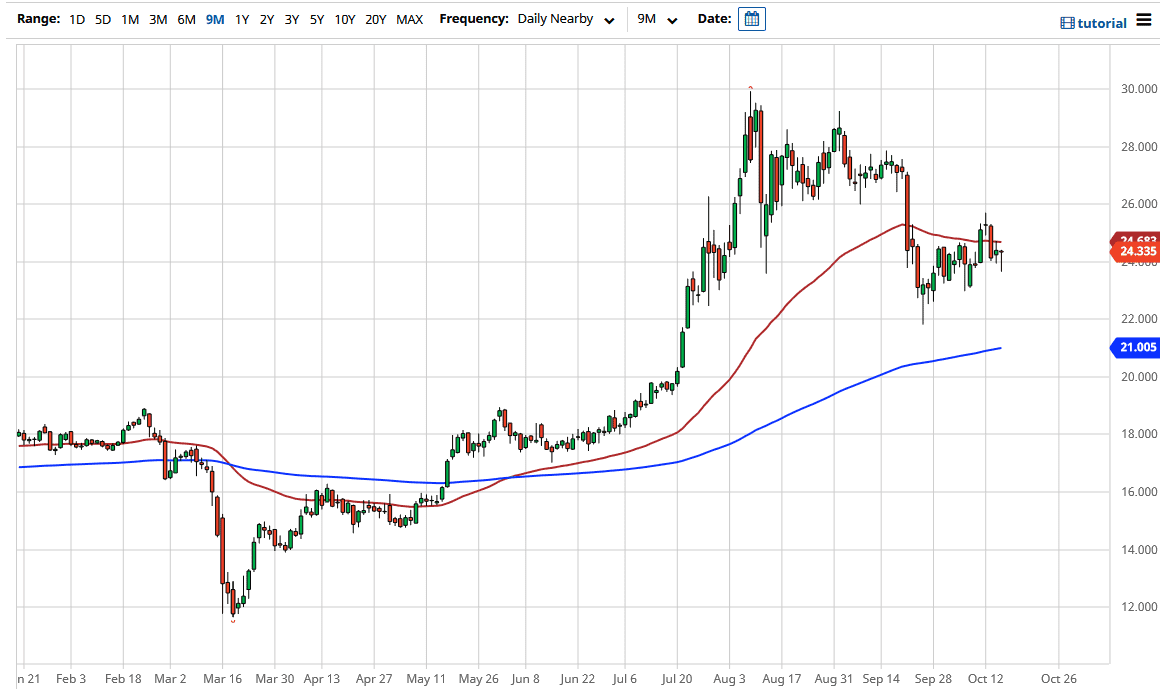Expand the 9M period dropdown
1160x694 pixels.
tap(658, 19)
